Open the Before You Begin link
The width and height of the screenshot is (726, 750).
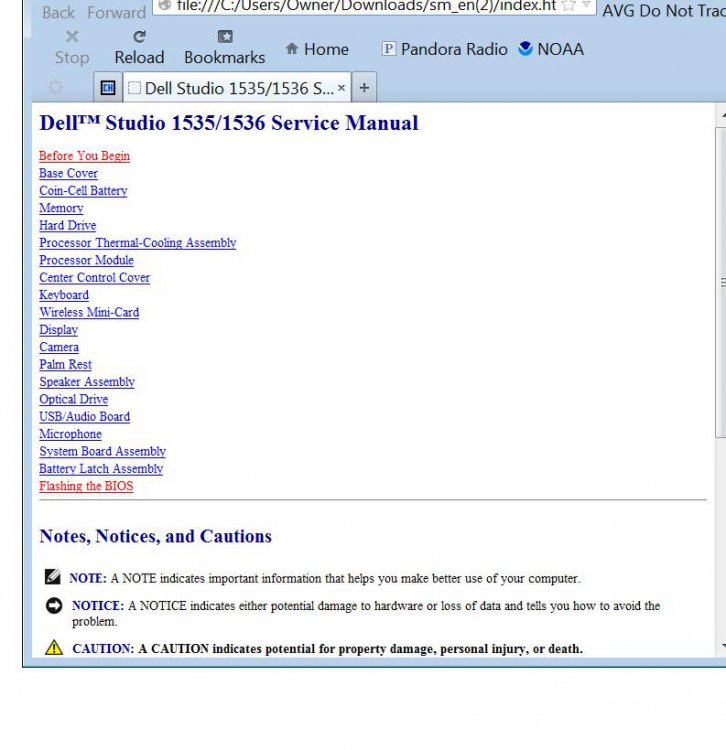pos(84,156)
